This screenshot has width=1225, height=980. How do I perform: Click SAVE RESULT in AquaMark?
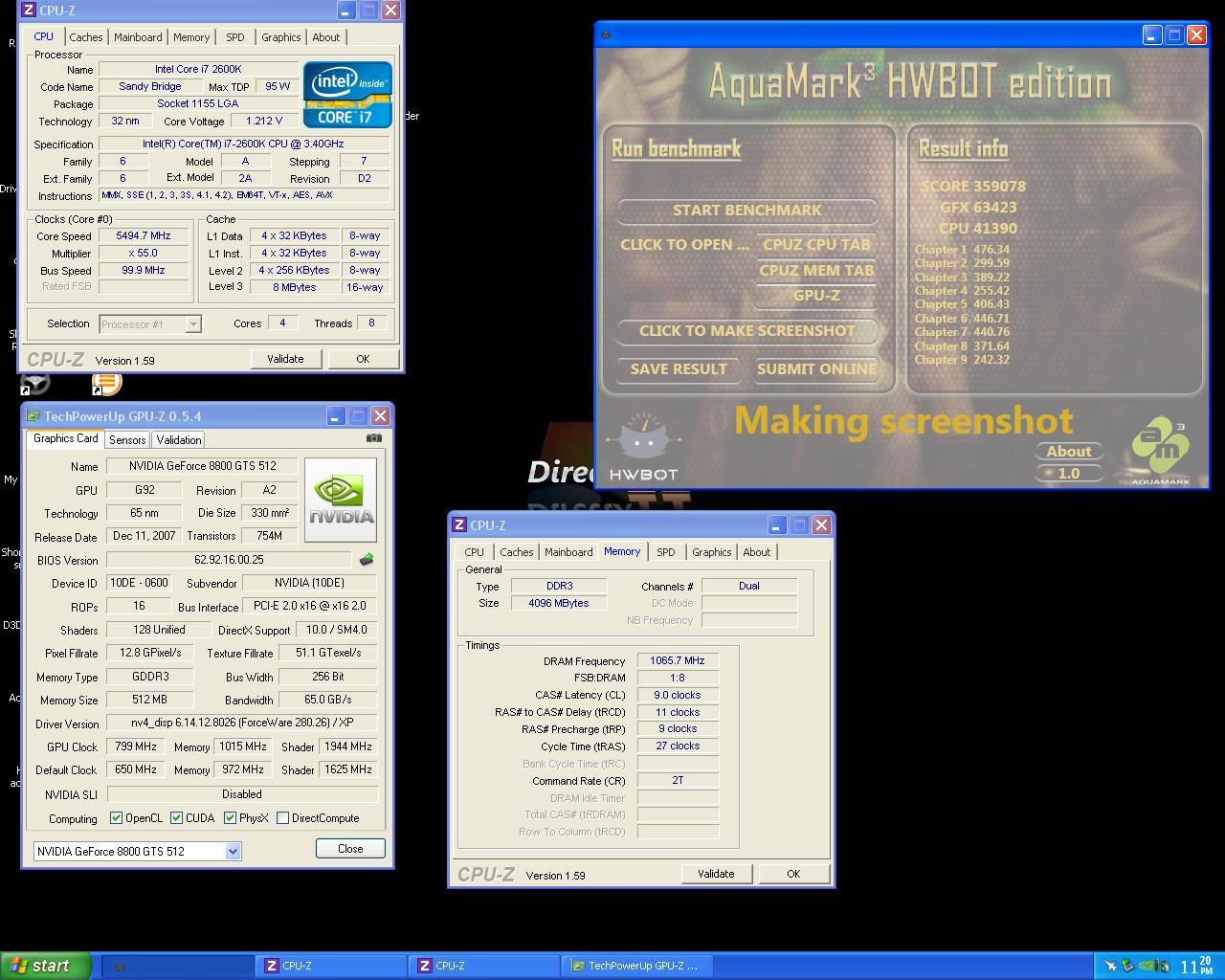pyautogui.click(x=679, y=369)
